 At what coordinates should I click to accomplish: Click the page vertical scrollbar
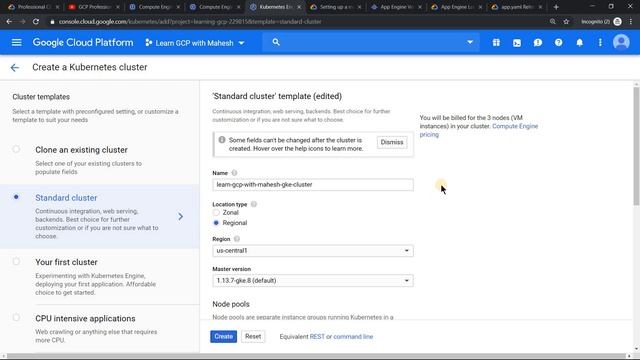click(636, 146)
